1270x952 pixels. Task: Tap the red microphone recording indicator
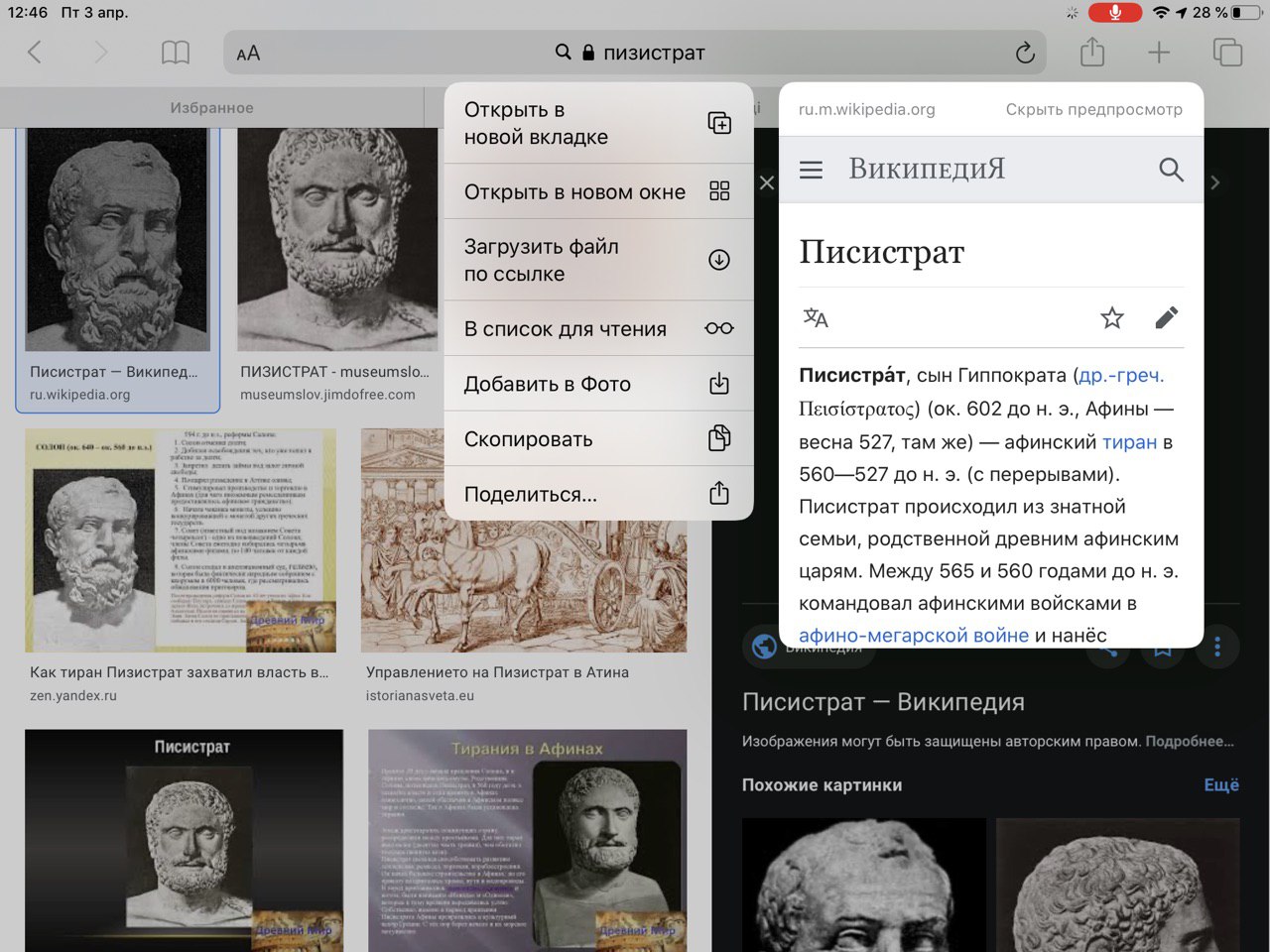[x=1115, y=12]
